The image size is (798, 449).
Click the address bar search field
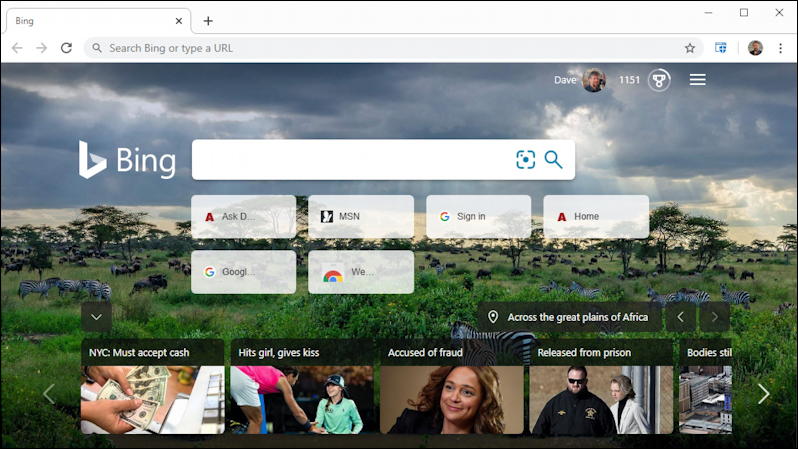coord(393,48)
